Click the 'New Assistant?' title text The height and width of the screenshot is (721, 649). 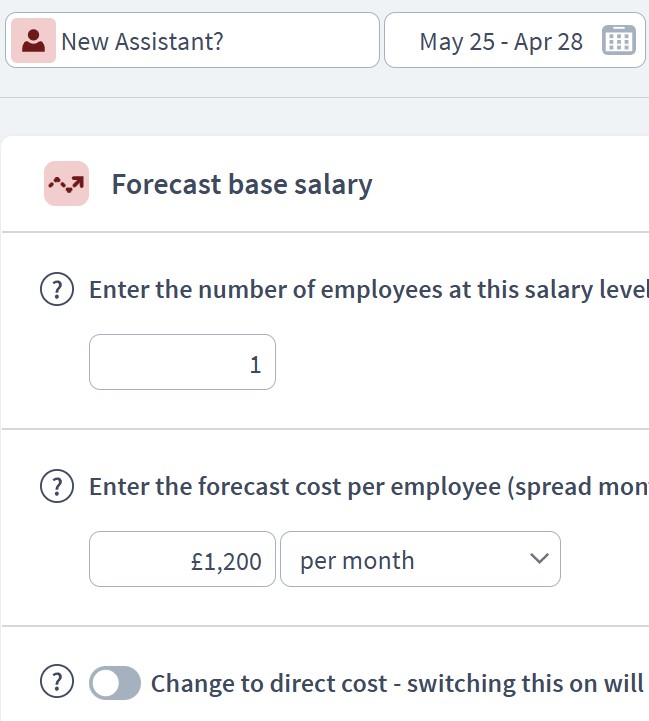[142, 41]
